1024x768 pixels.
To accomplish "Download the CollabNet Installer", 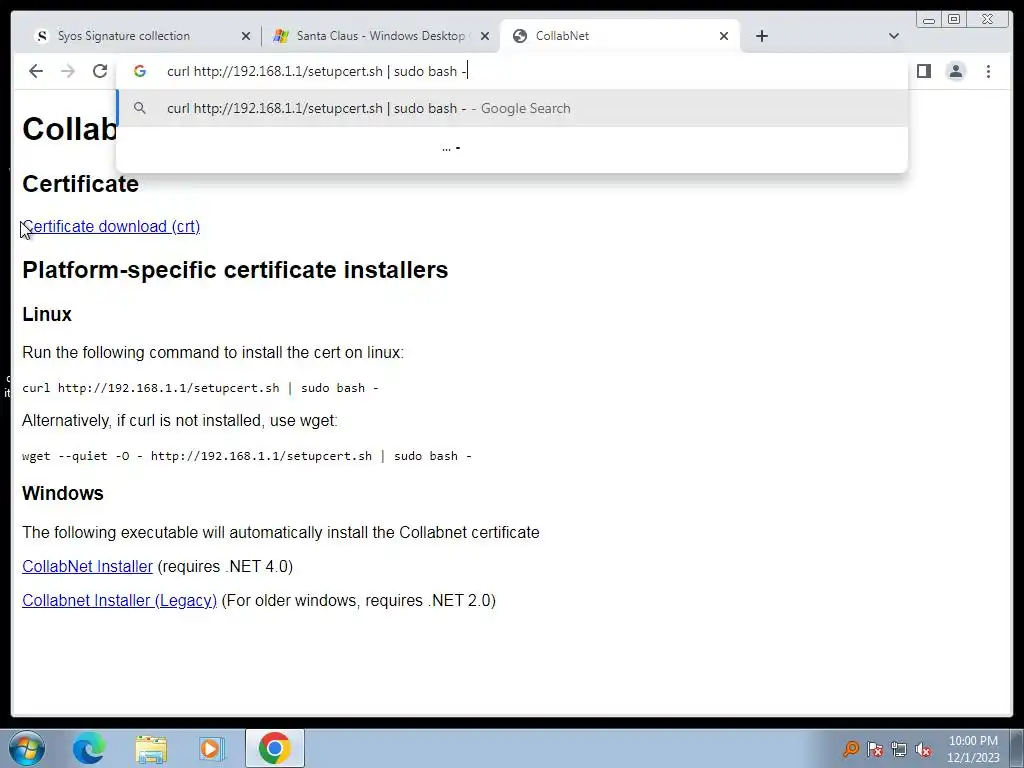I will (x=88, y=566).
